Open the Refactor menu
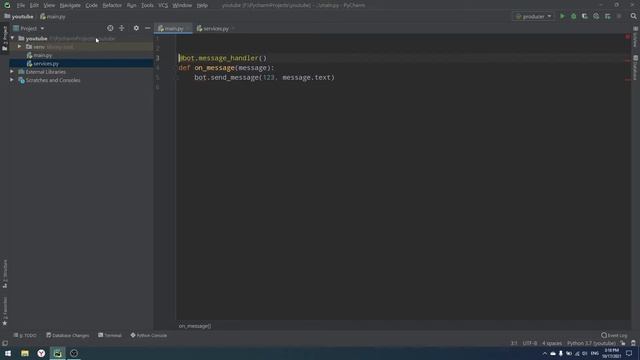640x360 pixels. point(112,5)
